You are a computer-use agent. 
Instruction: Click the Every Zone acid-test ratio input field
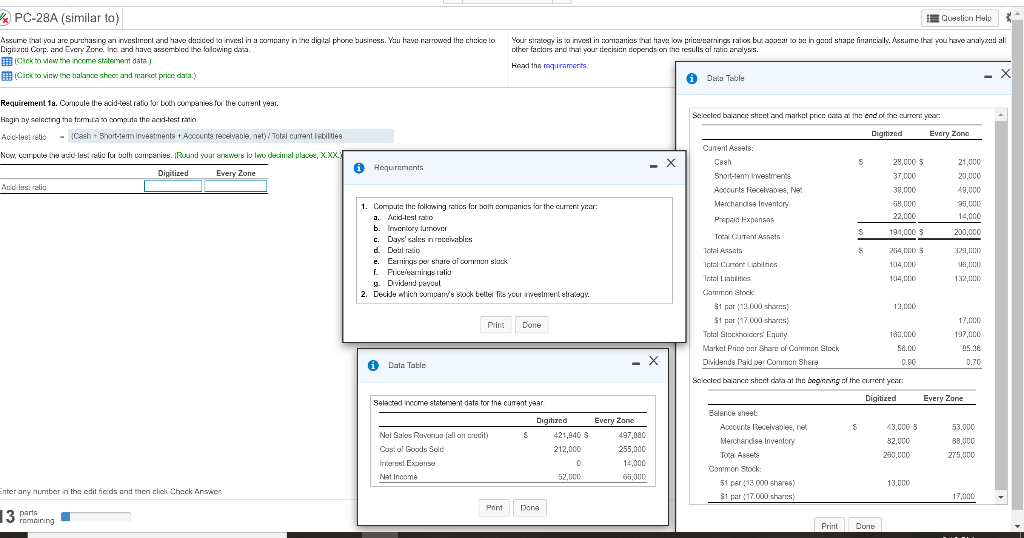click(x=236, y=186)
